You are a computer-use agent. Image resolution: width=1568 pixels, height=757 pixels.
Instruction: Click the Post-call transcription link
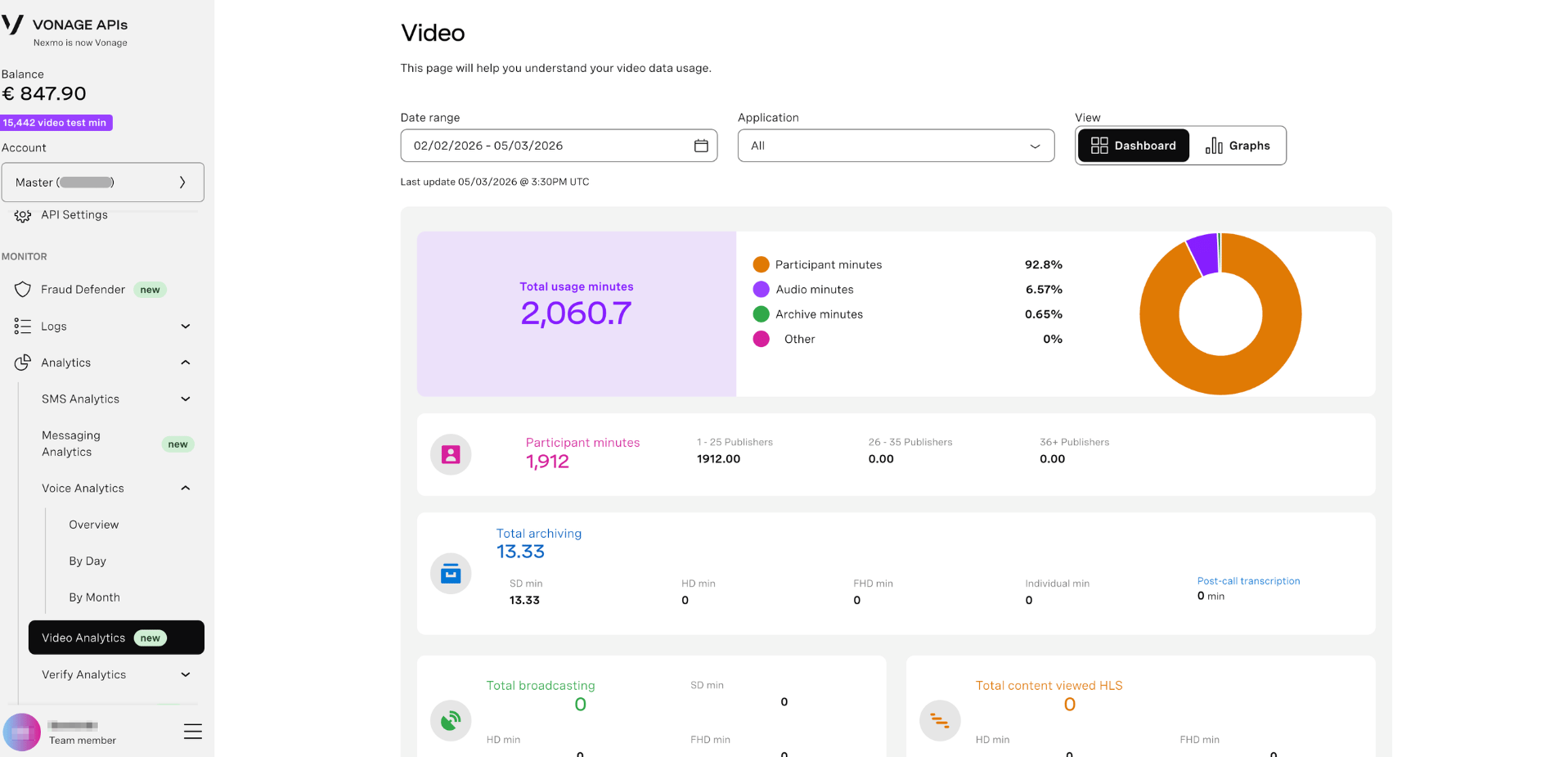pos(1248,581)
